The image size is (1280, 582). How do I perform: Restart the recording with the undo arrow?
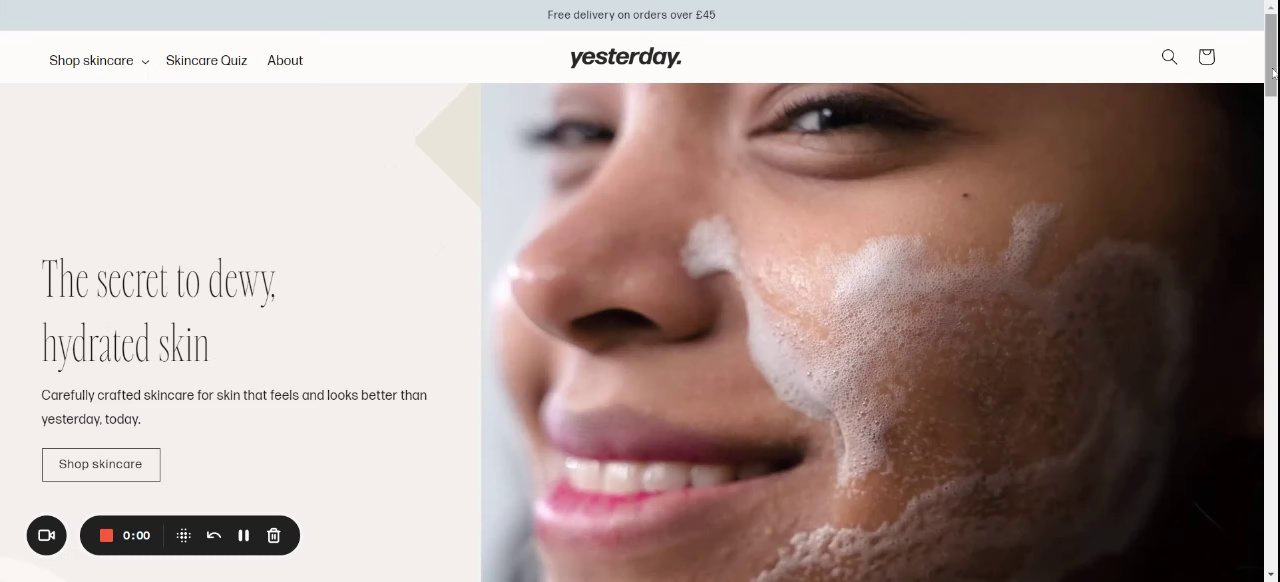tap(214, 535)
